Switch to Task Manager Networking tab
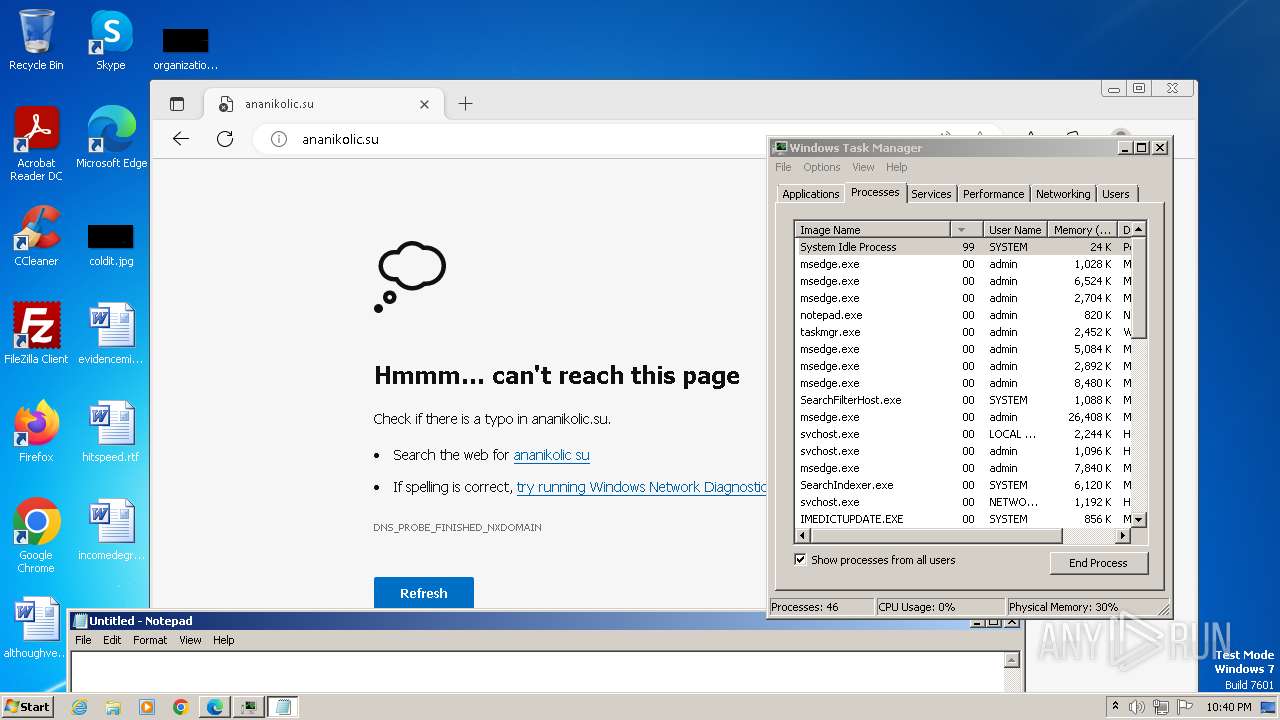 [x=1062, y=194]
